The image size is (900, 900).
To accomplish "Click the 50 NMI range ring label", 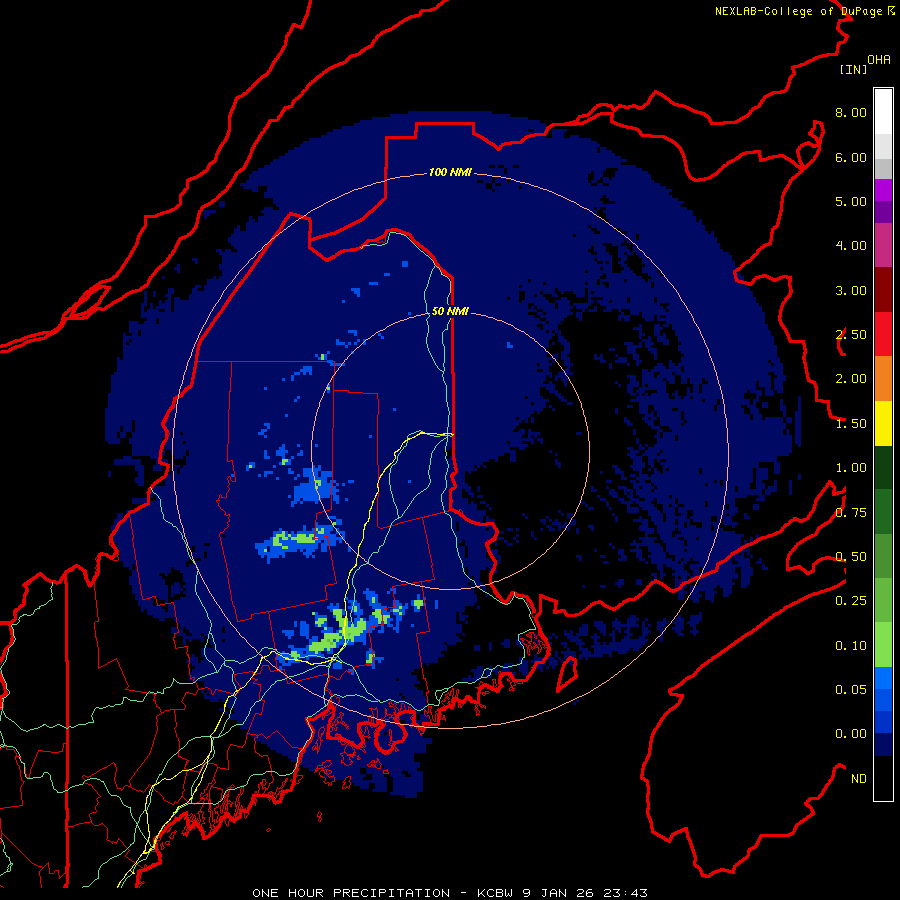I will [x=449, y=311].
